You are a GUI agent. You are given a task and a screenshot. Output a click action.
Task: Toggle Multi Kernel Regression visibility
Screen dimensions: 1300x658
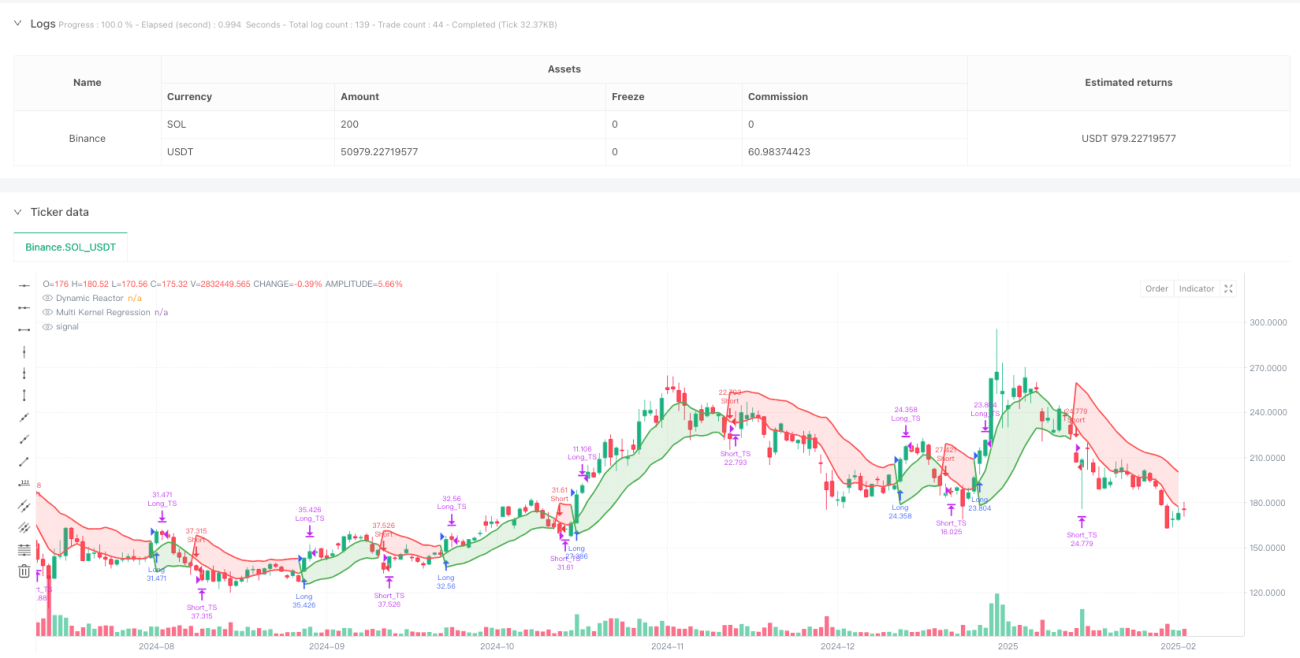point(46,312)
